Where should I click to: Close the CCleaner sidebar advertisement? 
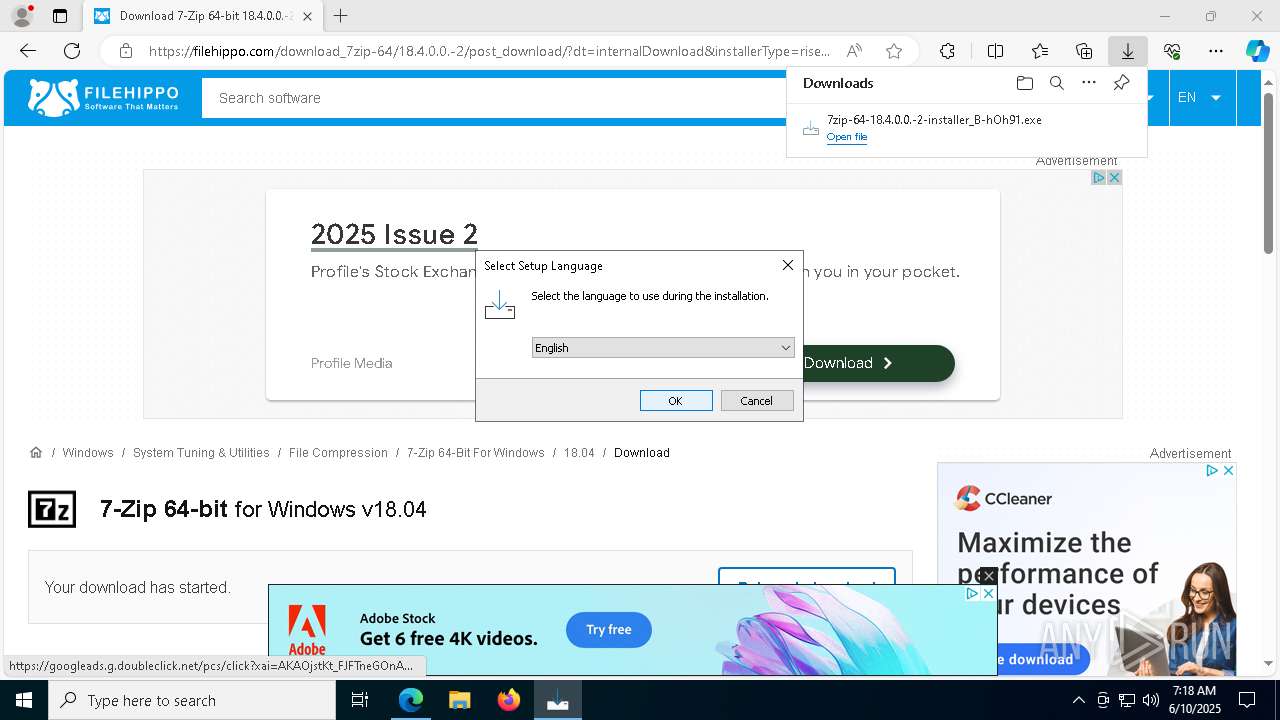[x=1229, y=470]
